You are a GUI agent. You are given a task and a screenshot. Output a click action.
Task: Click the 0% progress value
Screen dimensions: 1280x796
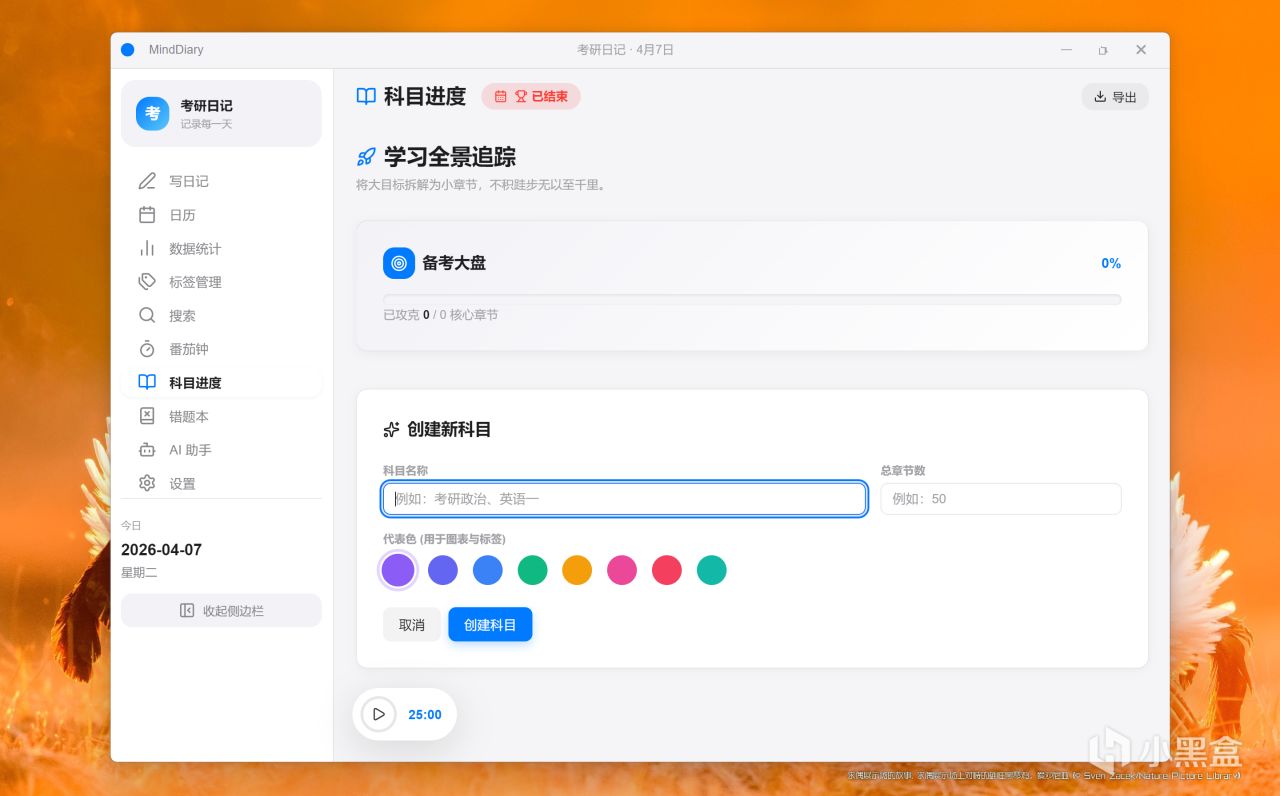point(1111,264)
